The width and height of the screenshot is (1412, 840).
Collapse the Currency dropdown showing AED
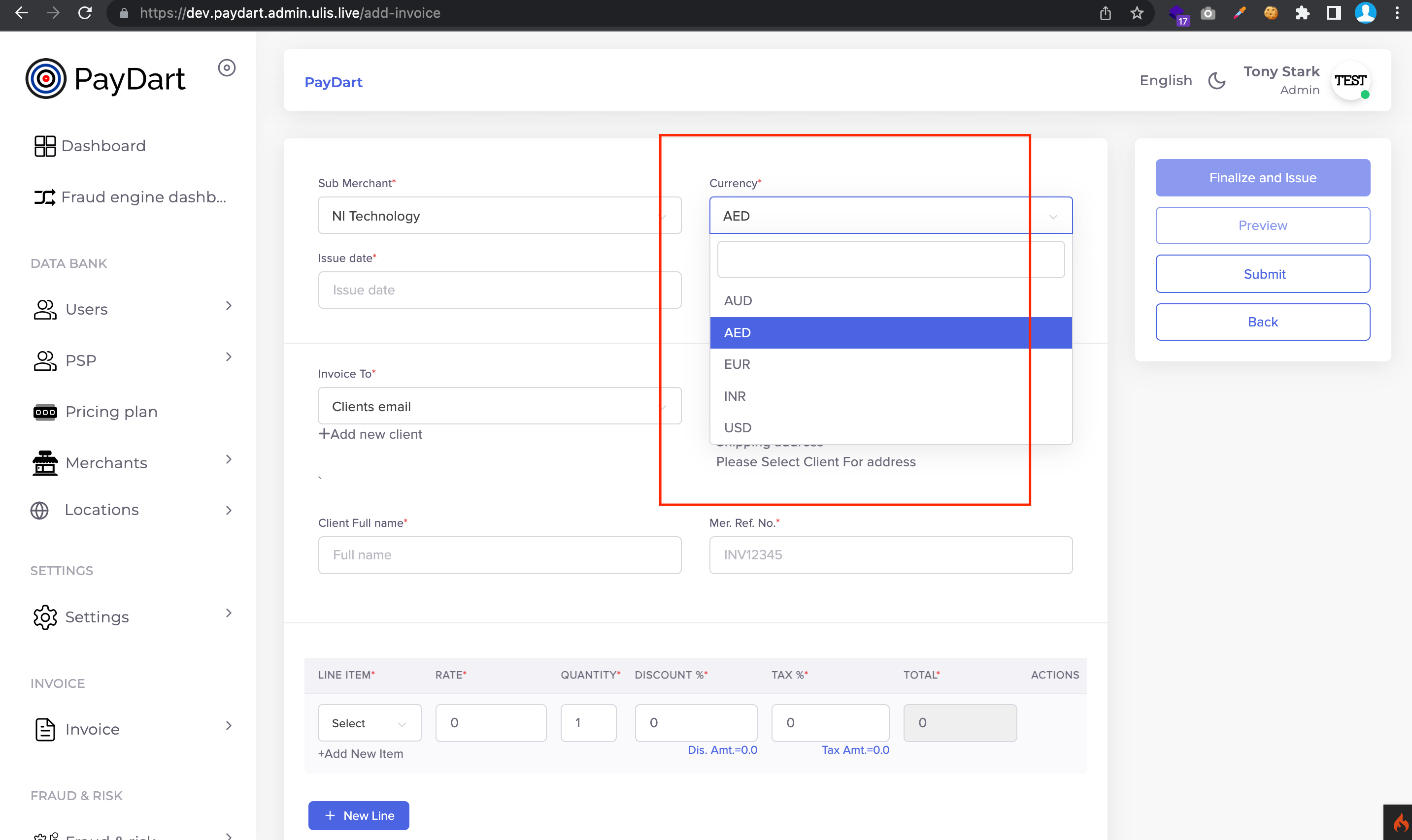(x=891, y=216)
